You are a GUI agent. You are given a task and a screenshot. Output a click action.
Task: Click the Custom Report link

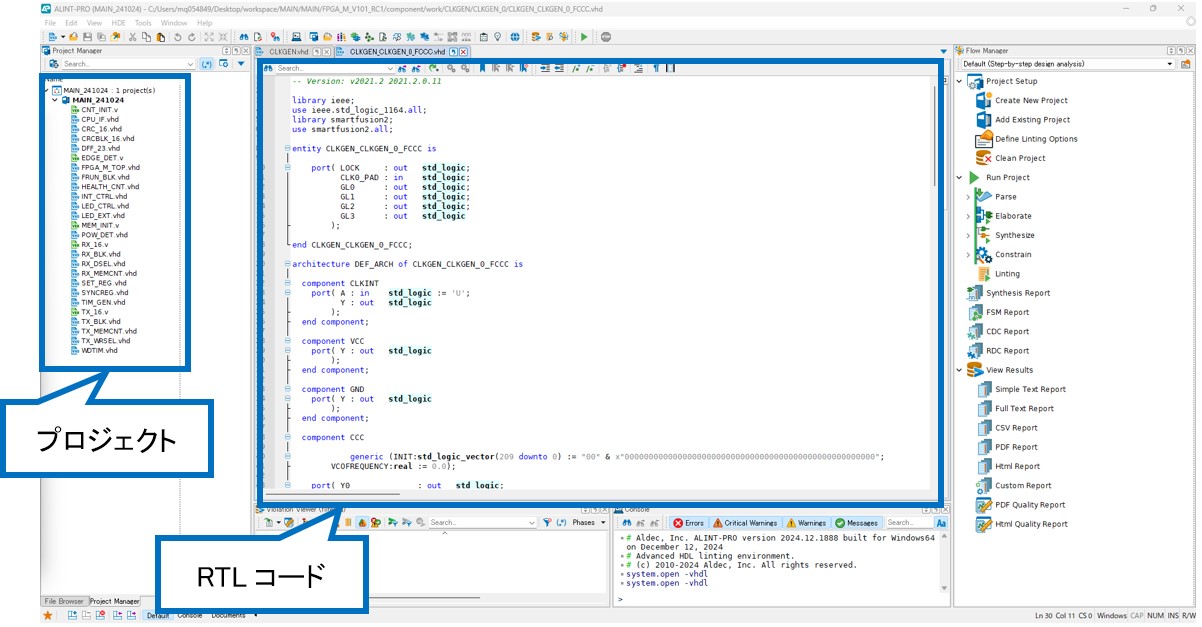click(1023, 486)
